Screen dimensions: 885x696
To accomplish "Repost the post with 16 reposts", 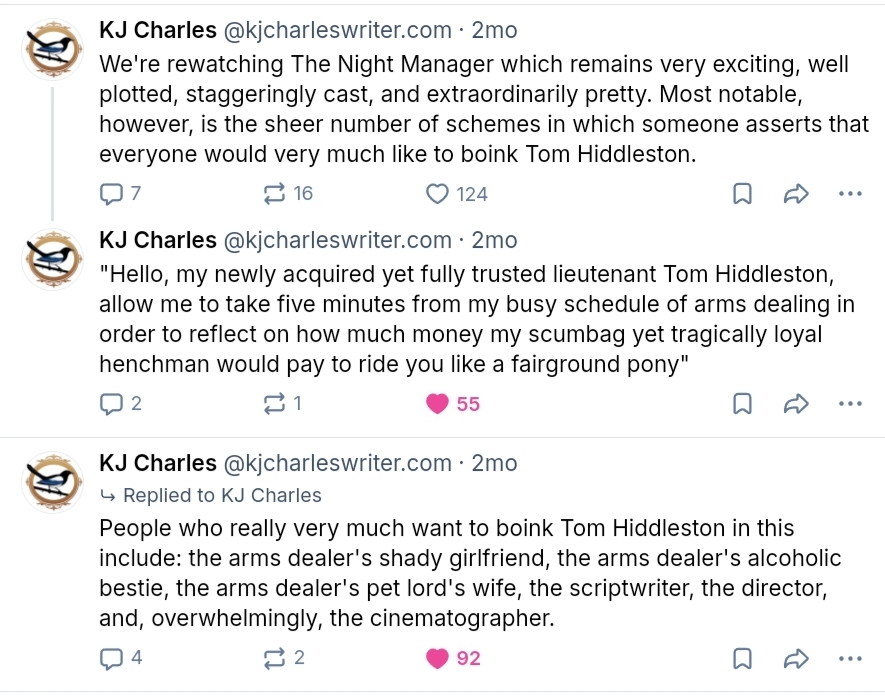I will (x=272, y=194).
